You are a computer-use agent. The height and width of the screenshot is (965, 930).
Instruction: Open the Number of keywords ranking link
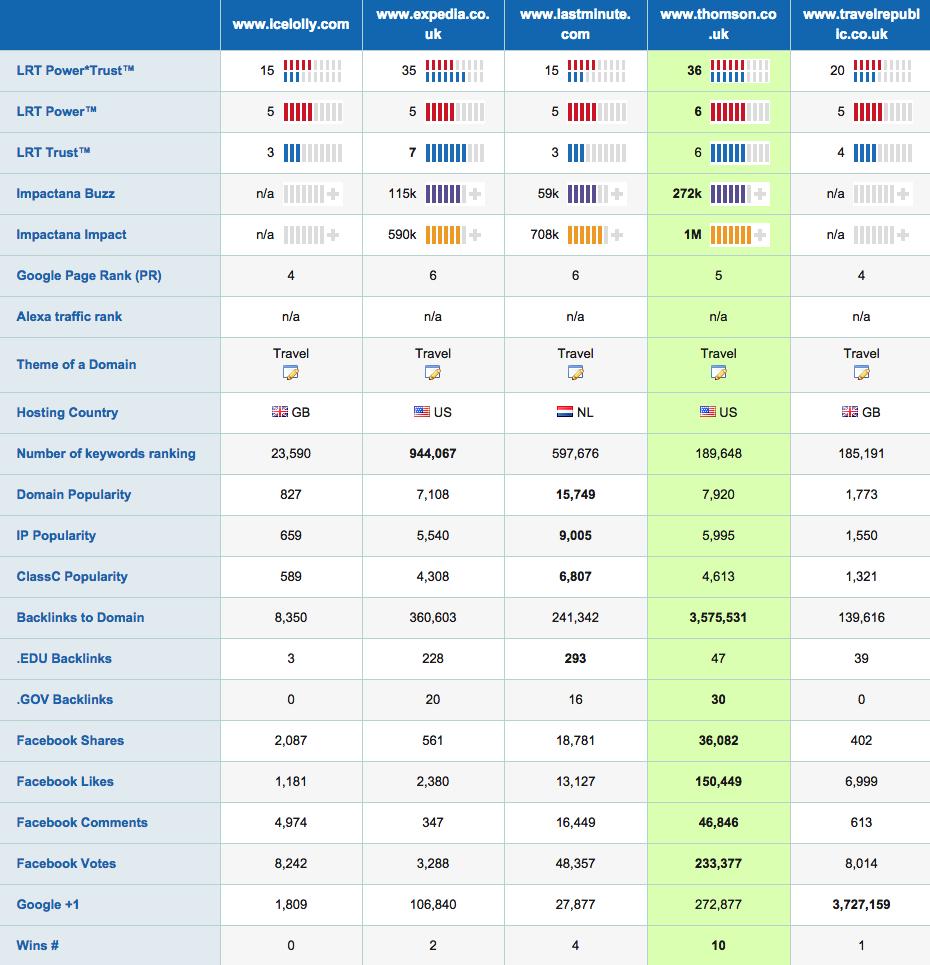pos(106,454)
